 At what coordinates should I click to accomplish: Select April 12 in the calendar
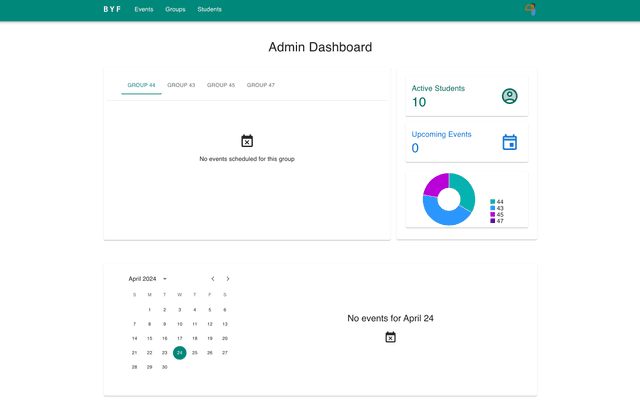click(210, 324)
